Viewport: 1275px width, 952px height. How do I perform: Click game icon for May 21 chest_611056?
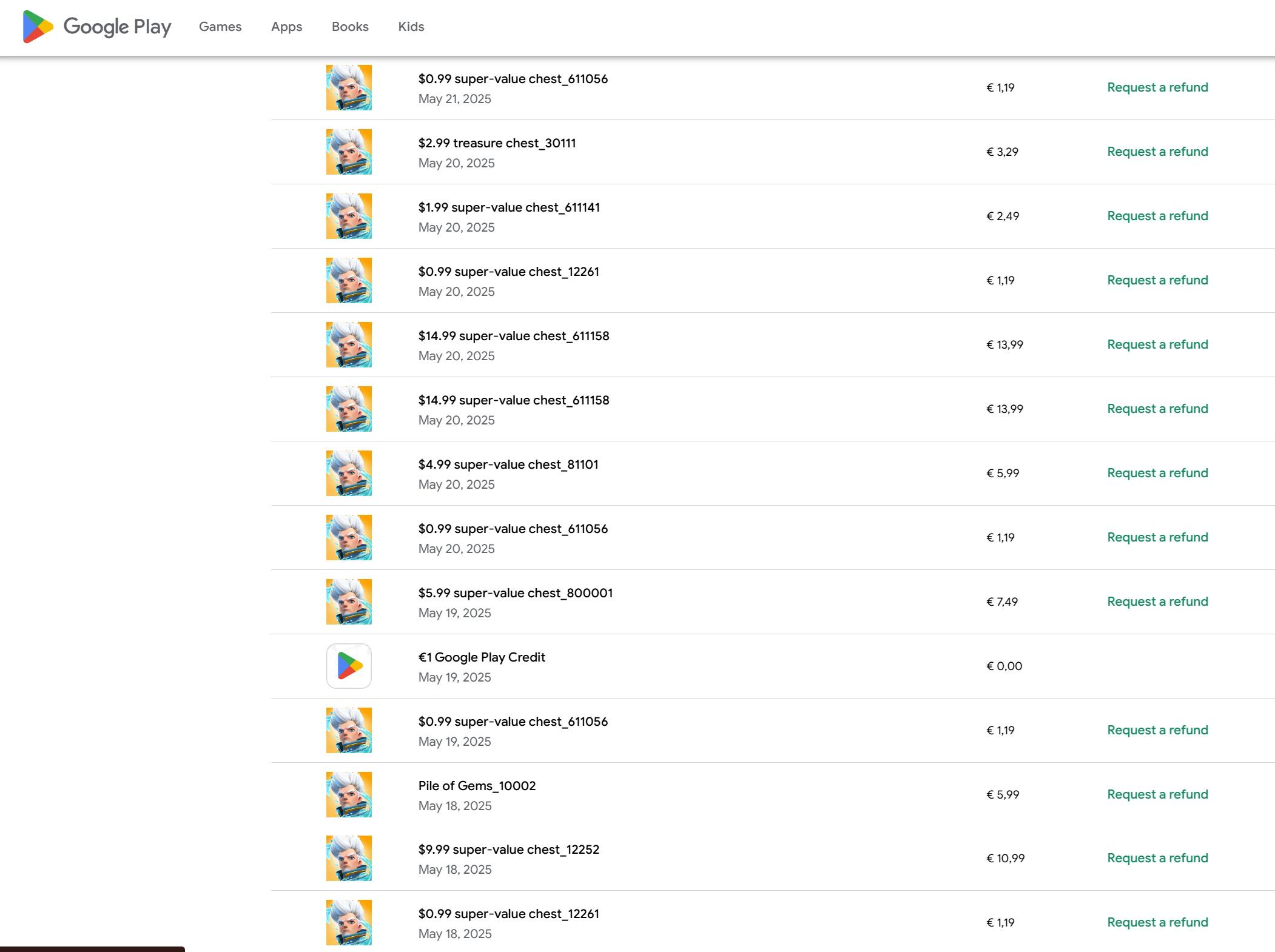[x=349, y=87]
